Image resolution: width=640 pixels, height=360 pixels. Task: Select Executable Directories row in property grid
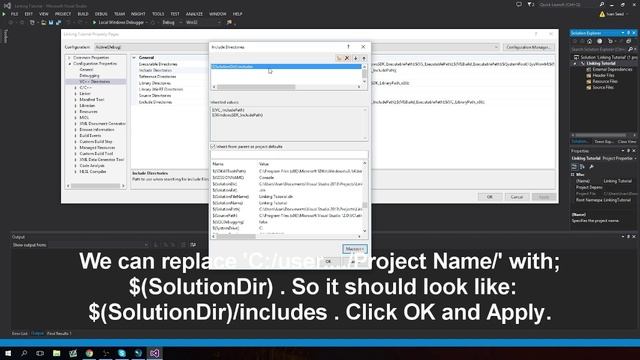[x=158, y=64]
